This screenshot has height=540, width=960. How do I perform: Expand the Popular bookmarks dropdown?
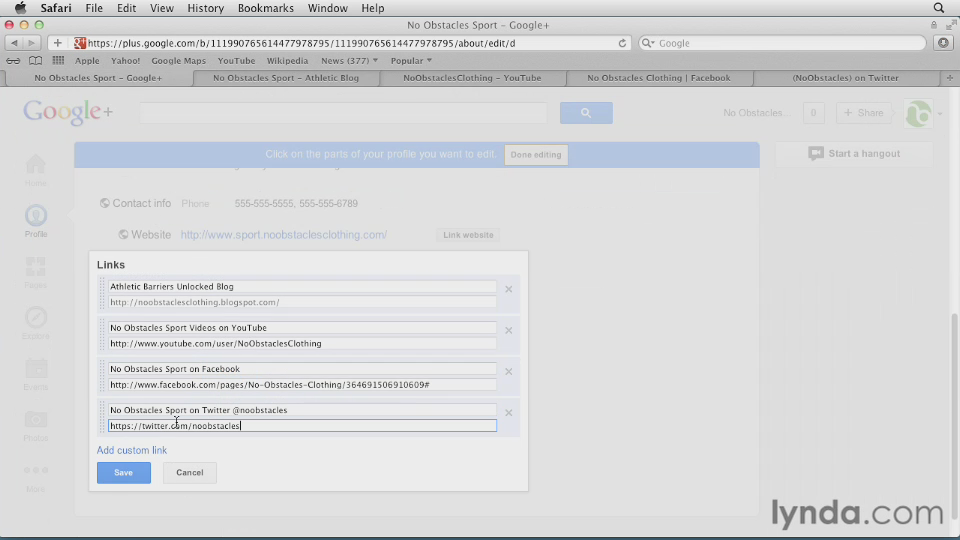tap(411, 61)
